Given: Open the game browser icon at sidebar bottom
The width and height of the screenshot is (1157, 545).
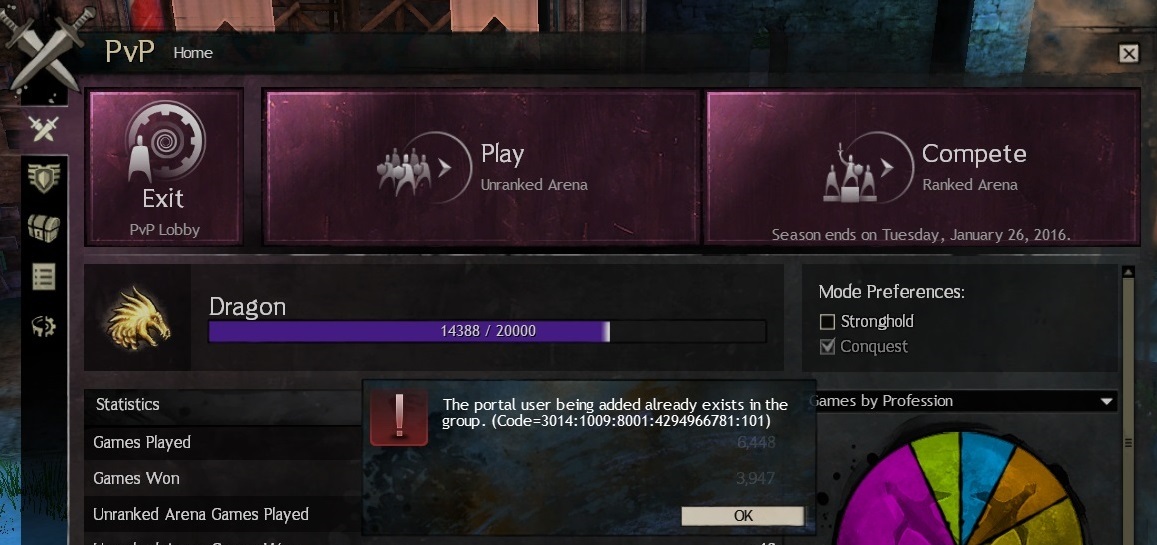Looking at the screenshot, I should (x=44, y=326).
